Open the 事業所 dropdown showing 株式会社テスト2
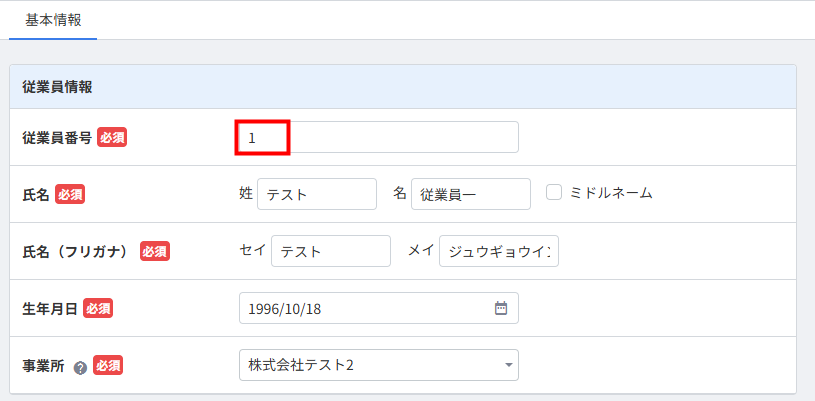This screenshot has width=815, height=401. tap(378, 365)
